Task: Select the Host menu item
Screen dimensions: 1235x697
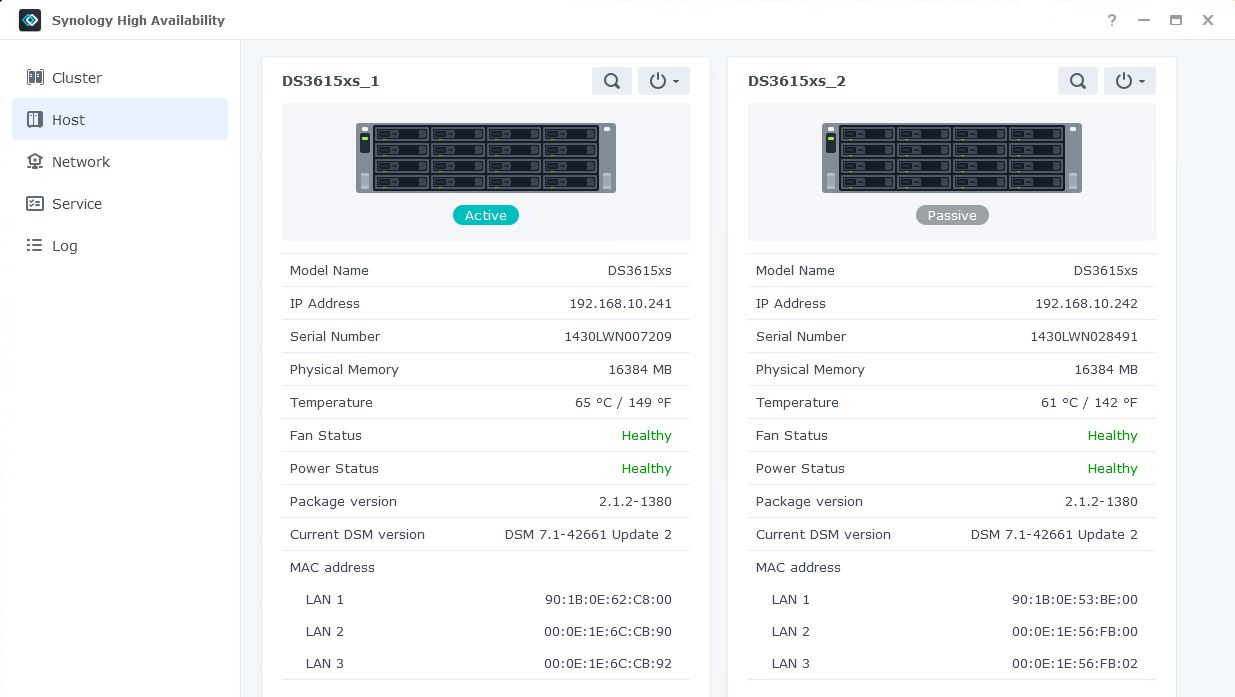Action: pos(120,119)
